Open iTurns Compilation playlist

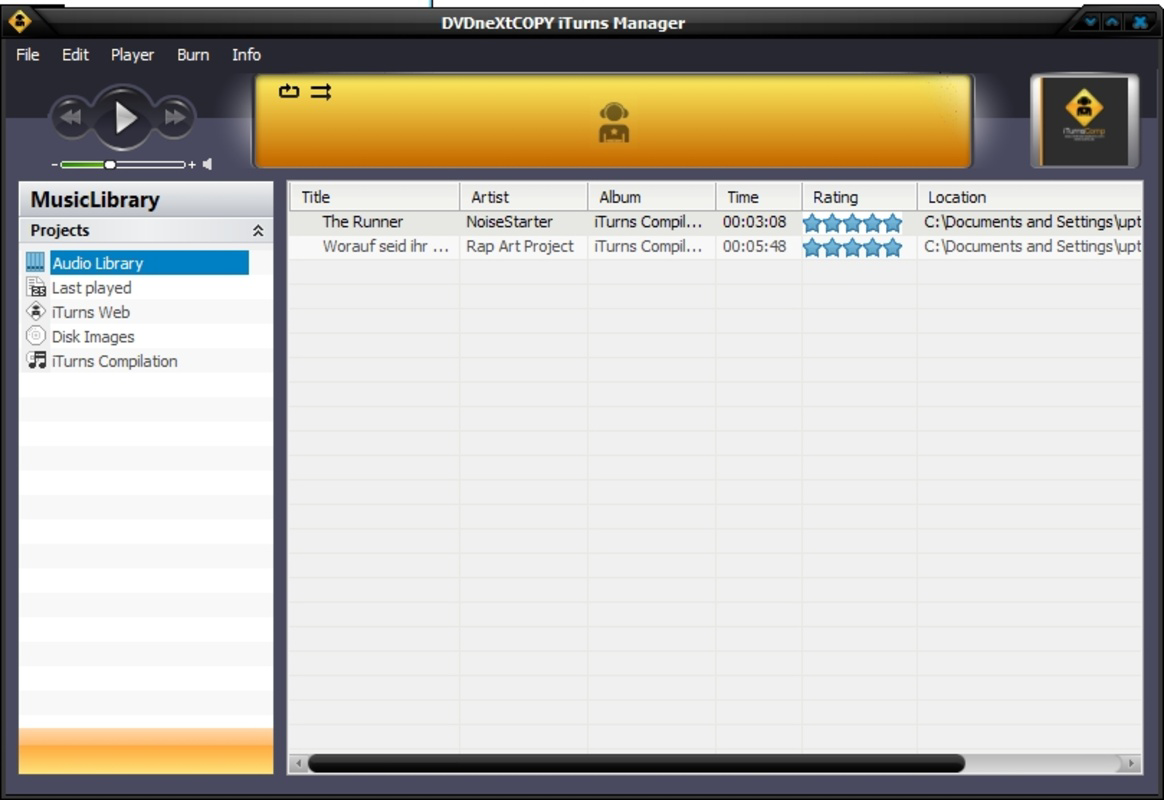coord(114,361)
